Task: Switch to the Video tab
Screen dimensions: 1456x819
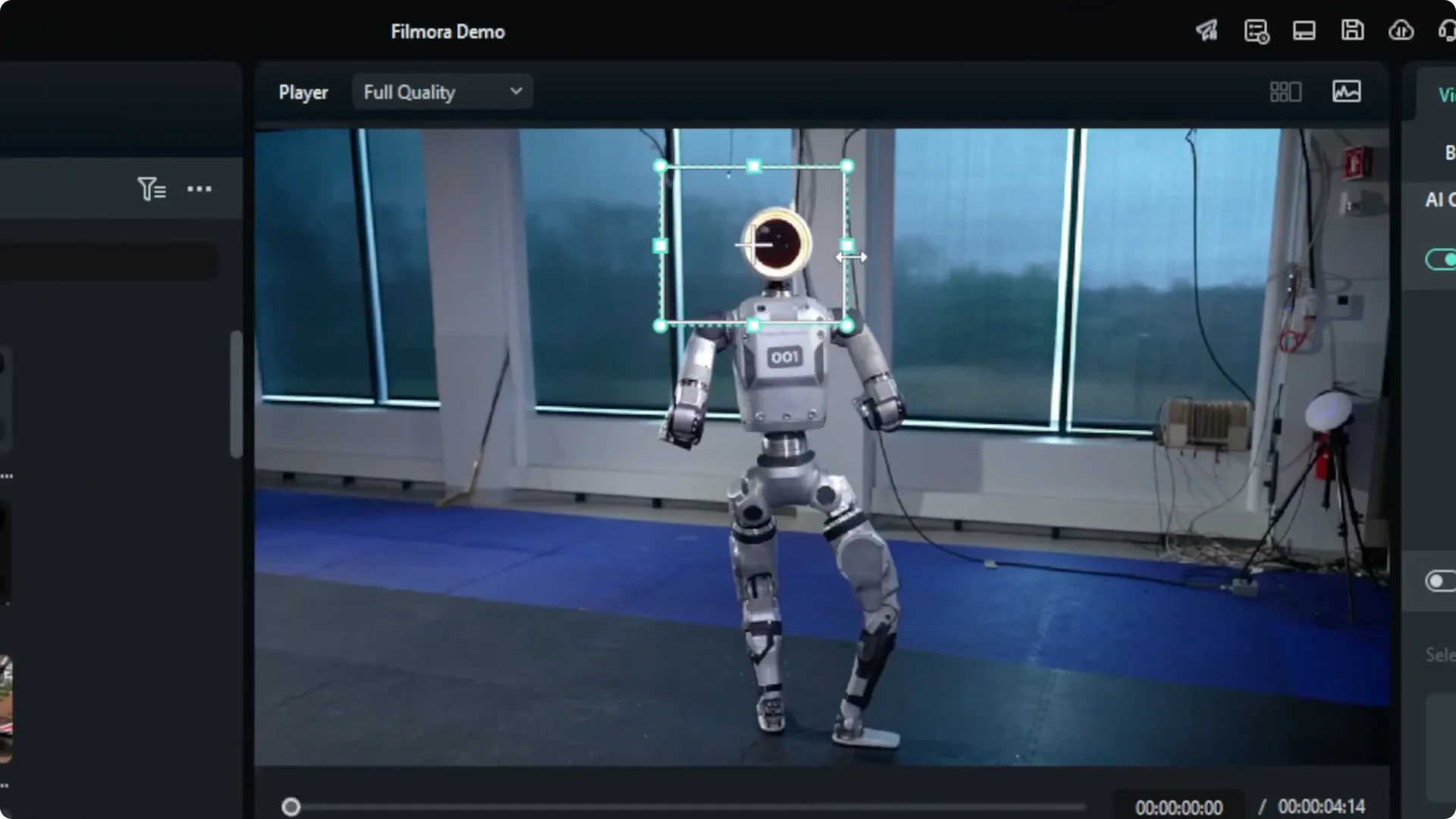Action: click(1445, 94)
